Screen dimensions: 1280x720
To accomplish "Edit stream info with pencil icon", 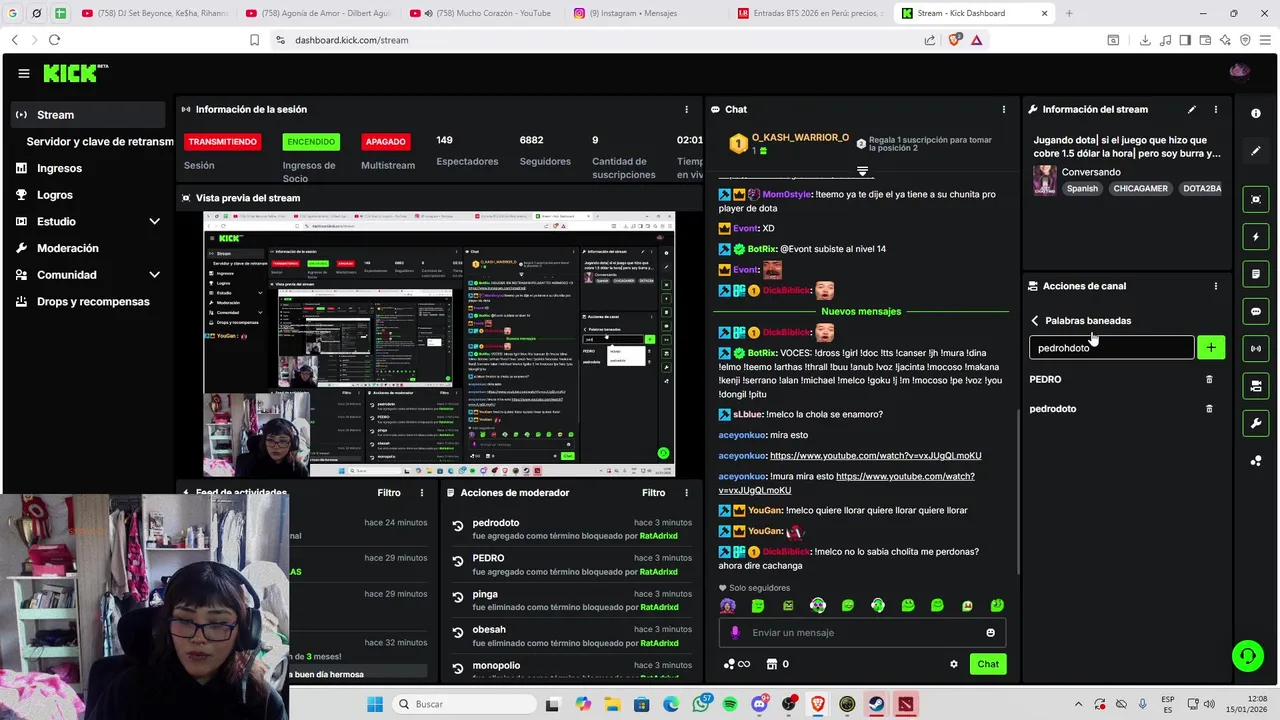I will (x=1191, y=109).
